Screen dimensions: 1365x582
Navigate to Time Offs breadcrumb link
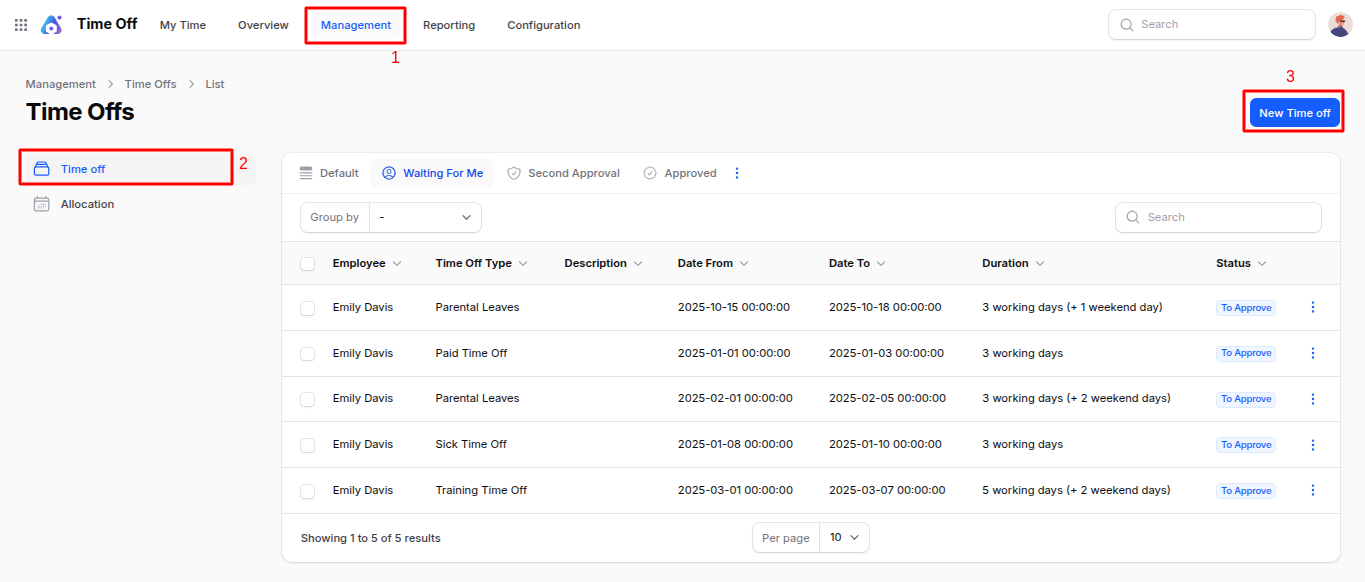pos(150,84)
